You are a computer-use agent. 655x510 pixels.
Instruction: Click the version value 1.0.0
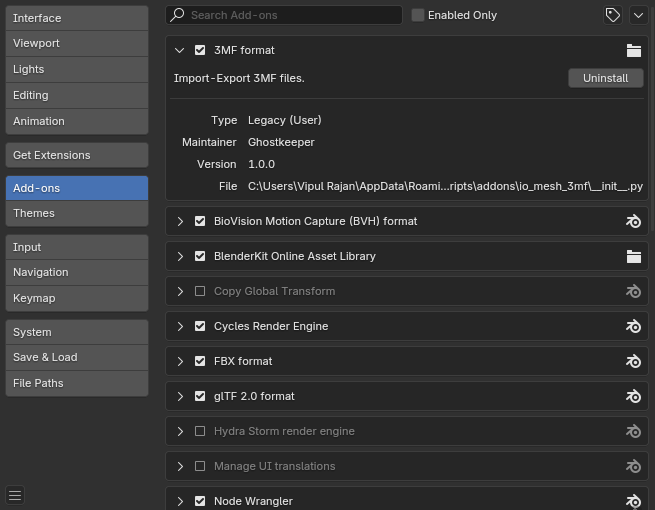pos(261,164)
